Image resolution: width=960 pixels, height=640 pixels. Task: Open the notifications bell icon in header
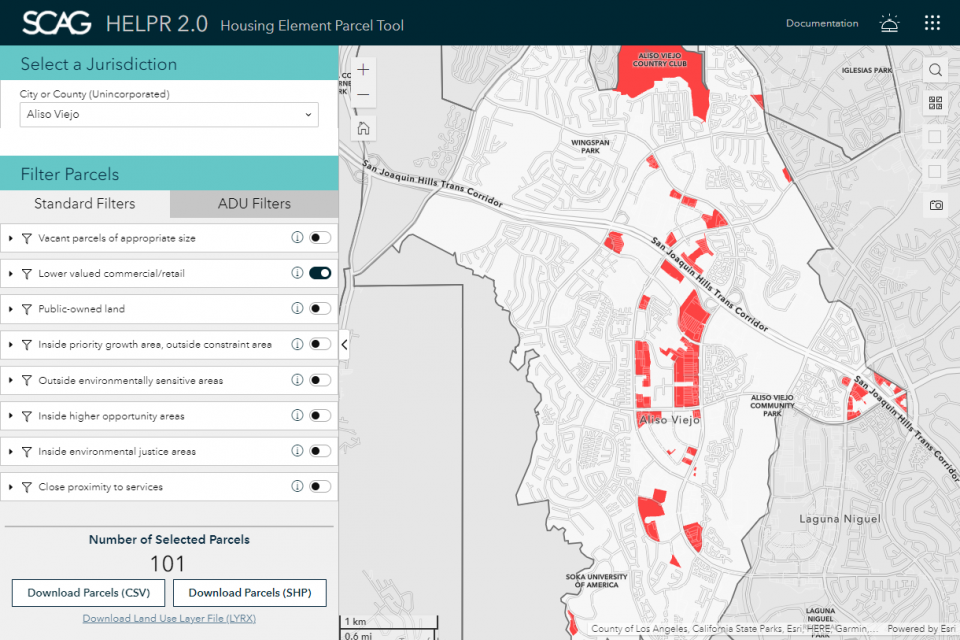[888, 23]
